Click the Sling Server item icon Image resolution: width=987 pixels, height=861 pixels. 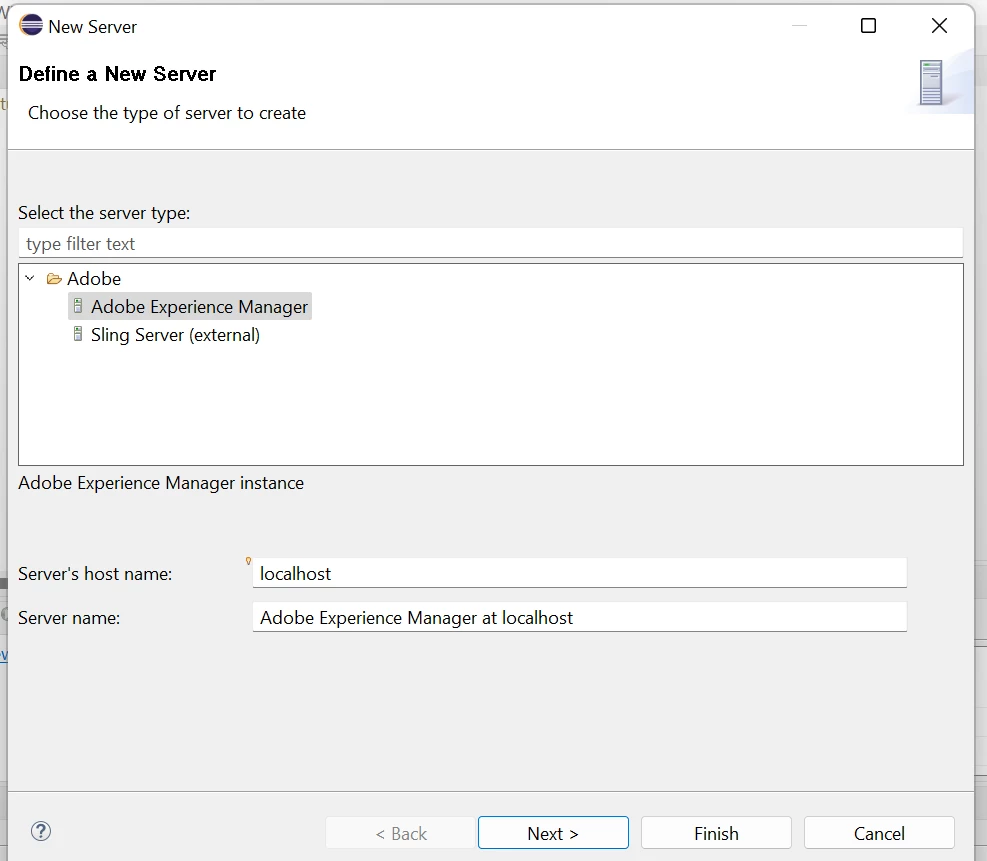pos(78,335)
